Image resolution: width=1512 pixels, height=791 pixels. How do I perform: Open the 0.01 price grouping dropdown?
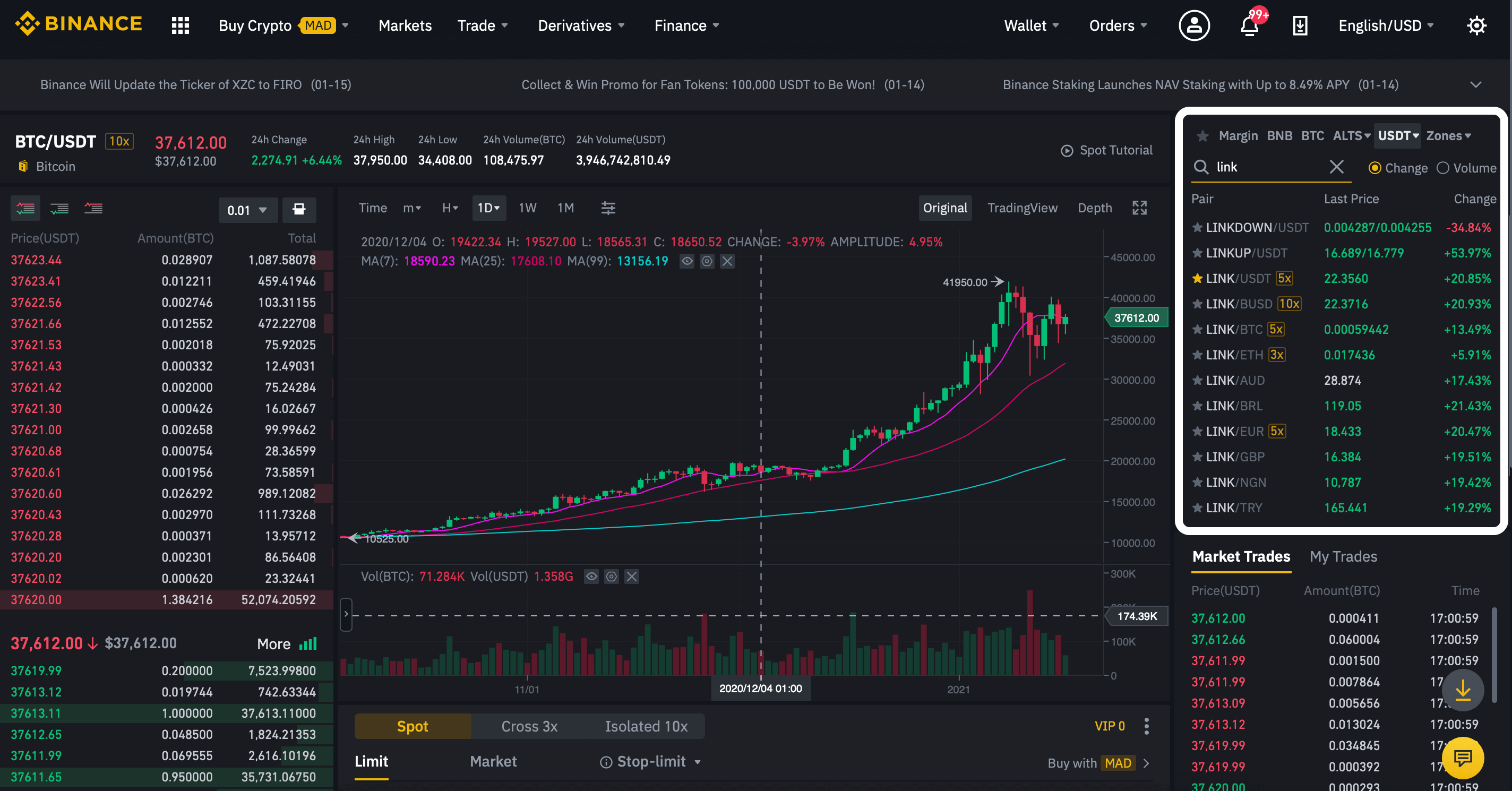pos(248,210)
